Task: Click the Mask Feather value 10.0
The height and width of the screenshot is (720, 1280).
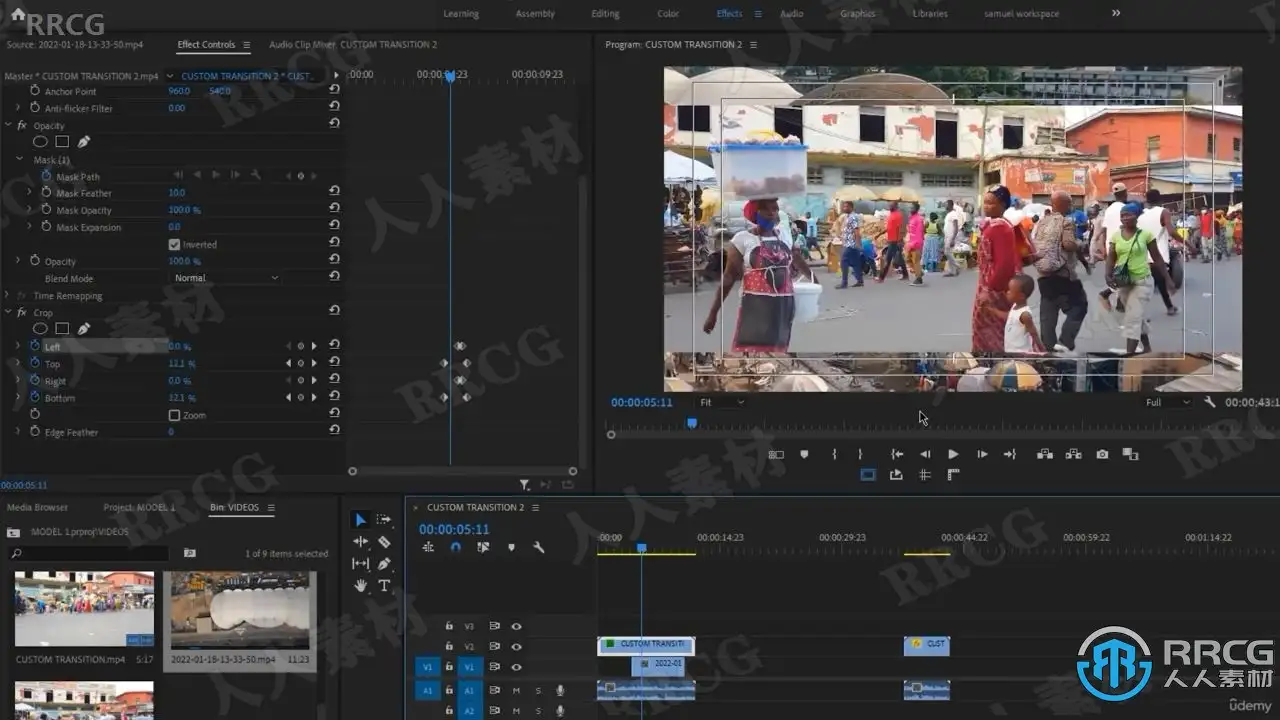Action: coord(177,193)
